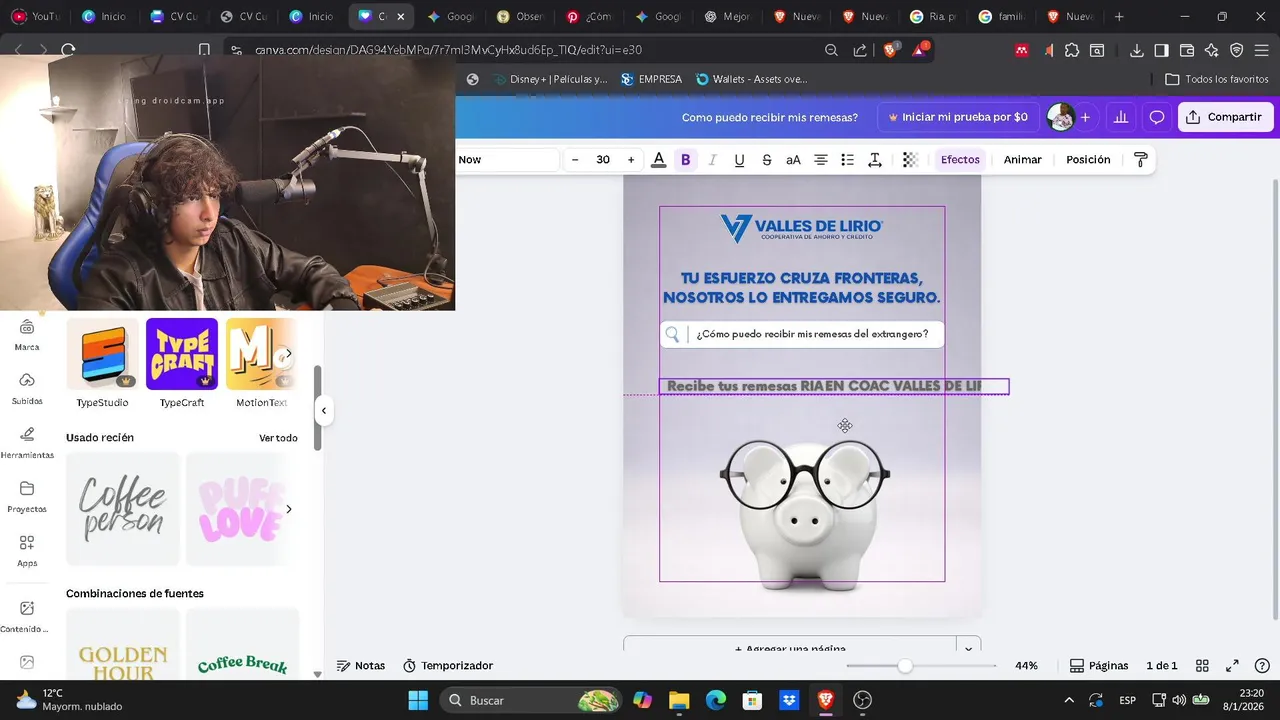Screen dimensions: 1280x720
Task: Open the Páginas pages view
Action: 1099,666
